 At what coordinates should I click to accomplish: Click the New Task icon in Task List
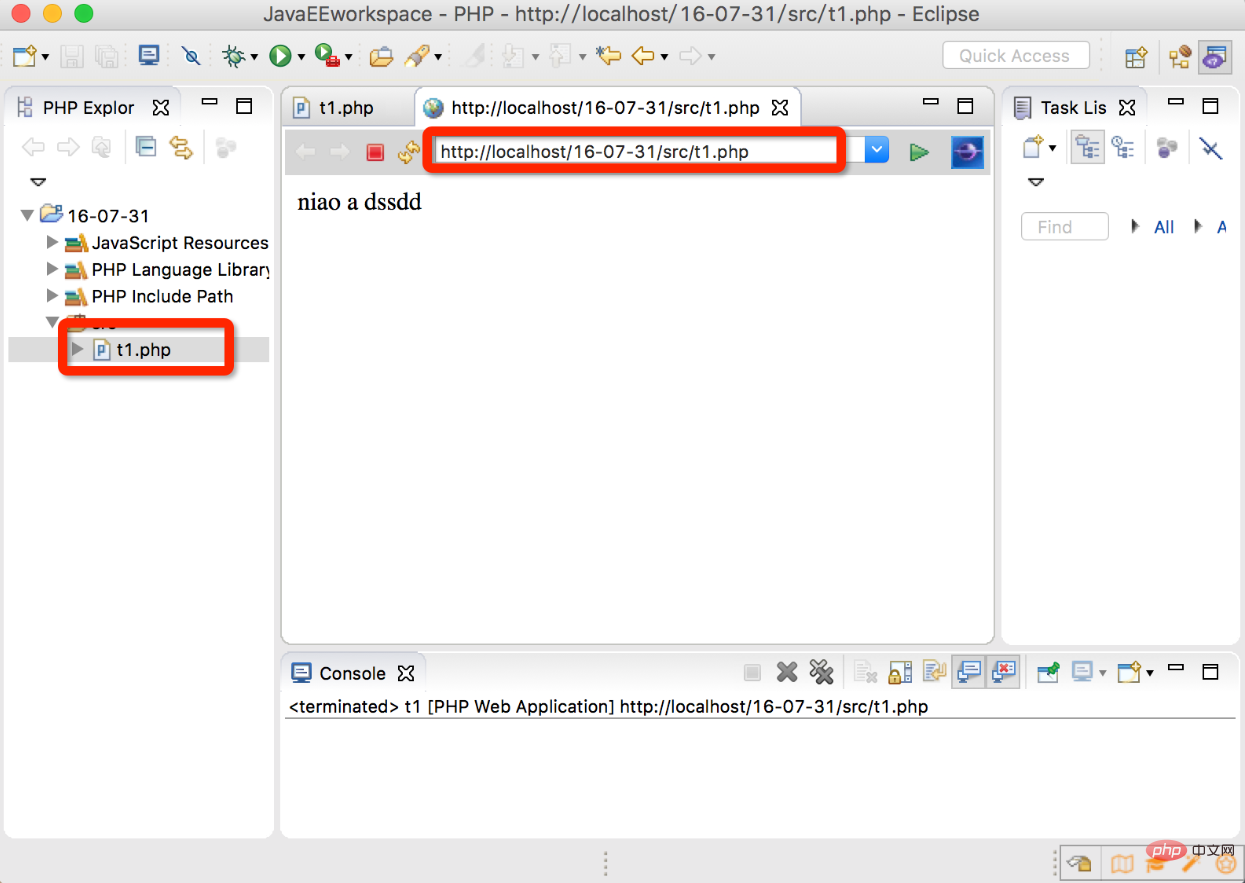coord(1033,148)
